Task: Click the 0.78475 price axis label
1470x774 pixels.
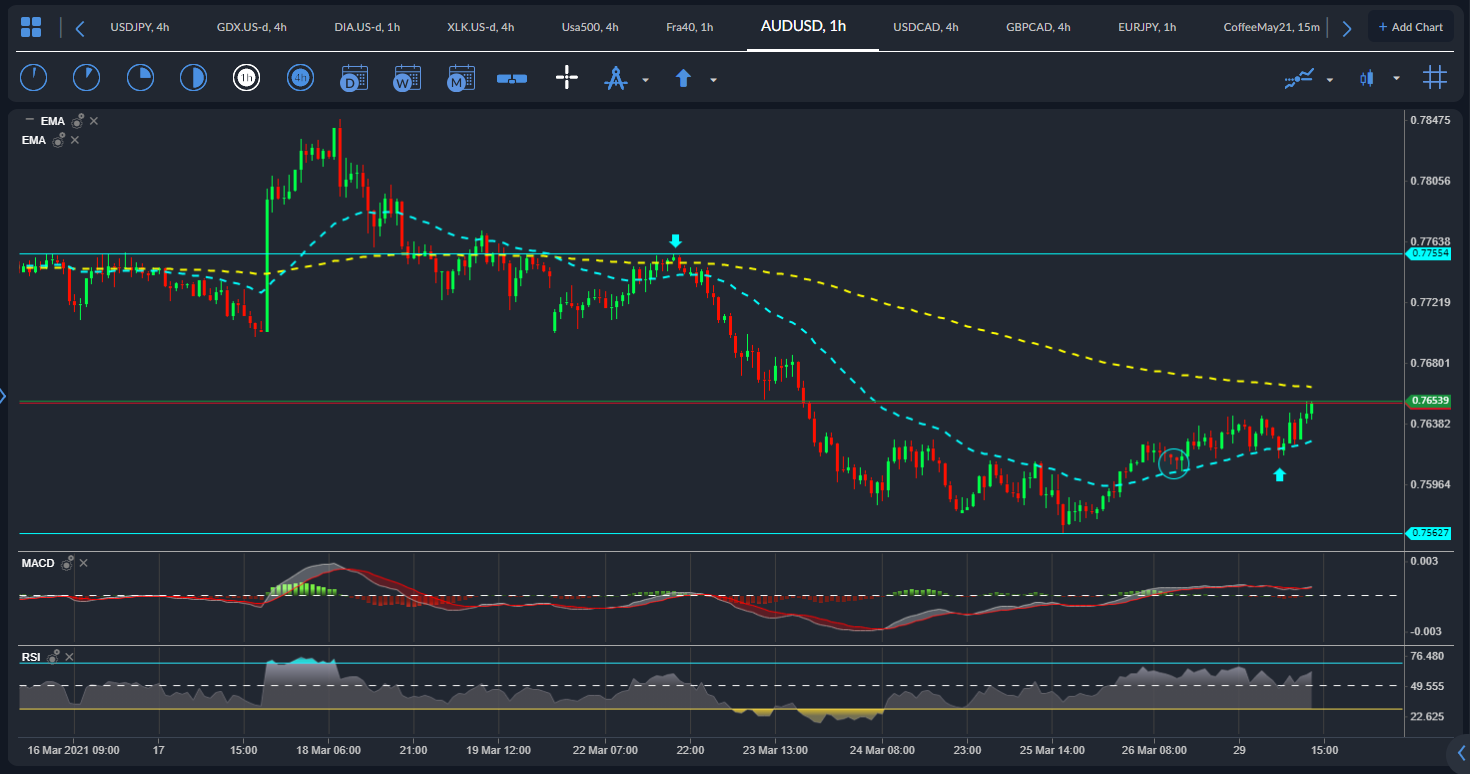Action: pos(1429,120)
